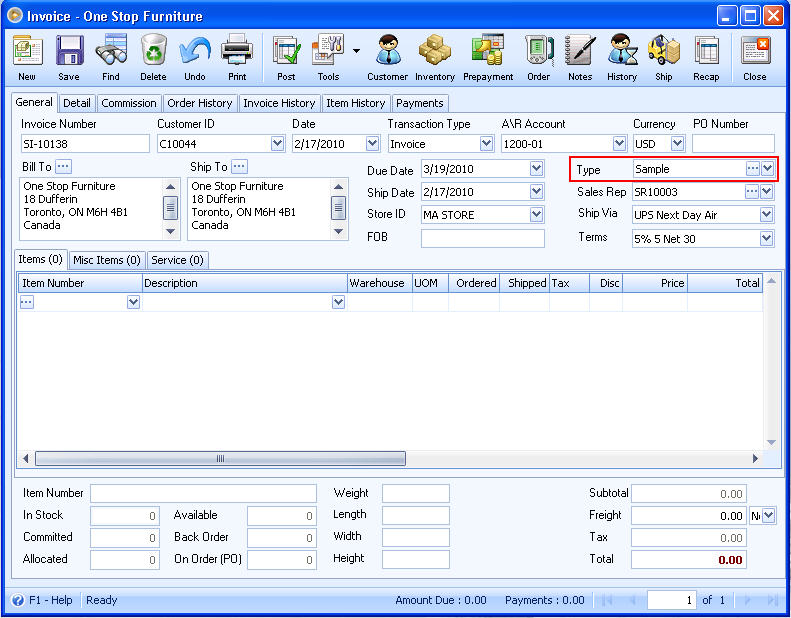Open the Date picker dropdown
The image size is (791, 618).
click(372, 144)
